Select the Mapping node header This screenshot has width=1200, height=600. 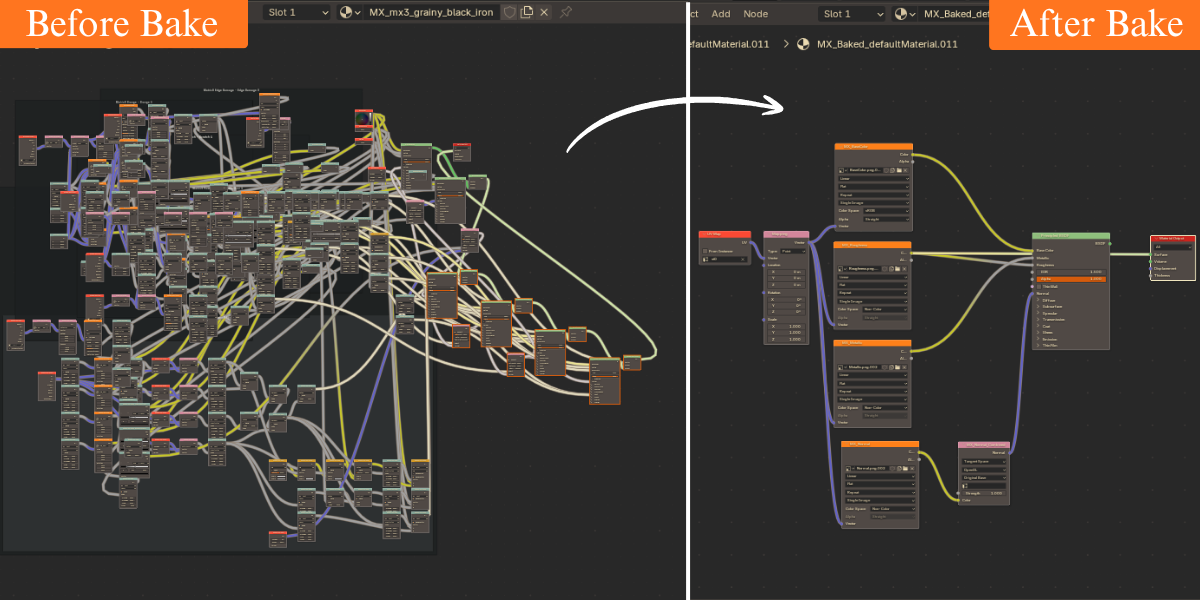pyautogui.click(x=786, y=234)
